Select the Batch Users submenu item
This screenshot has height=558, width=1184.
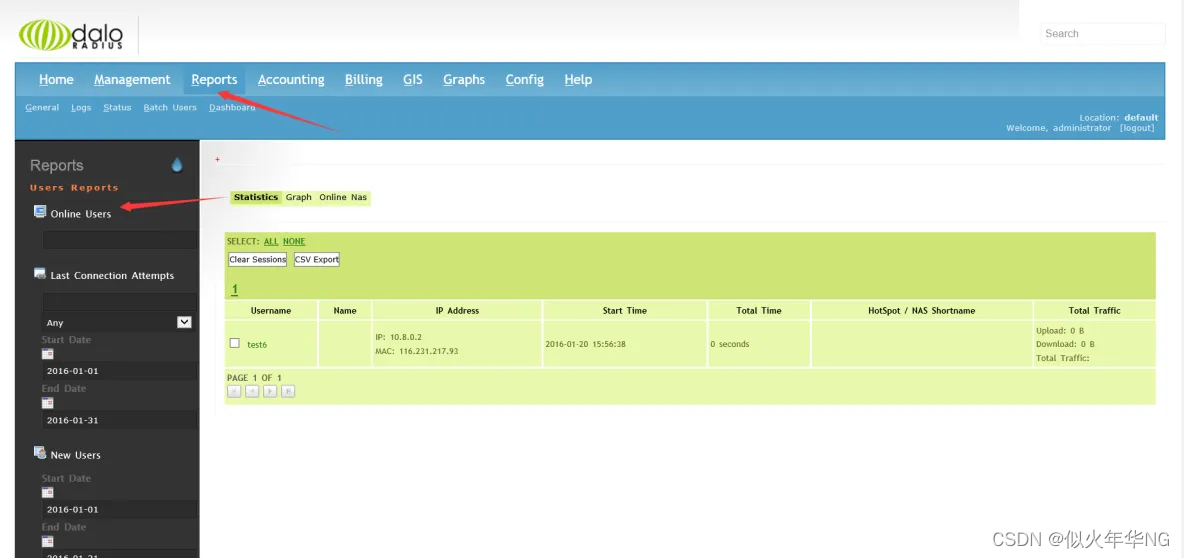coord(170,107)
